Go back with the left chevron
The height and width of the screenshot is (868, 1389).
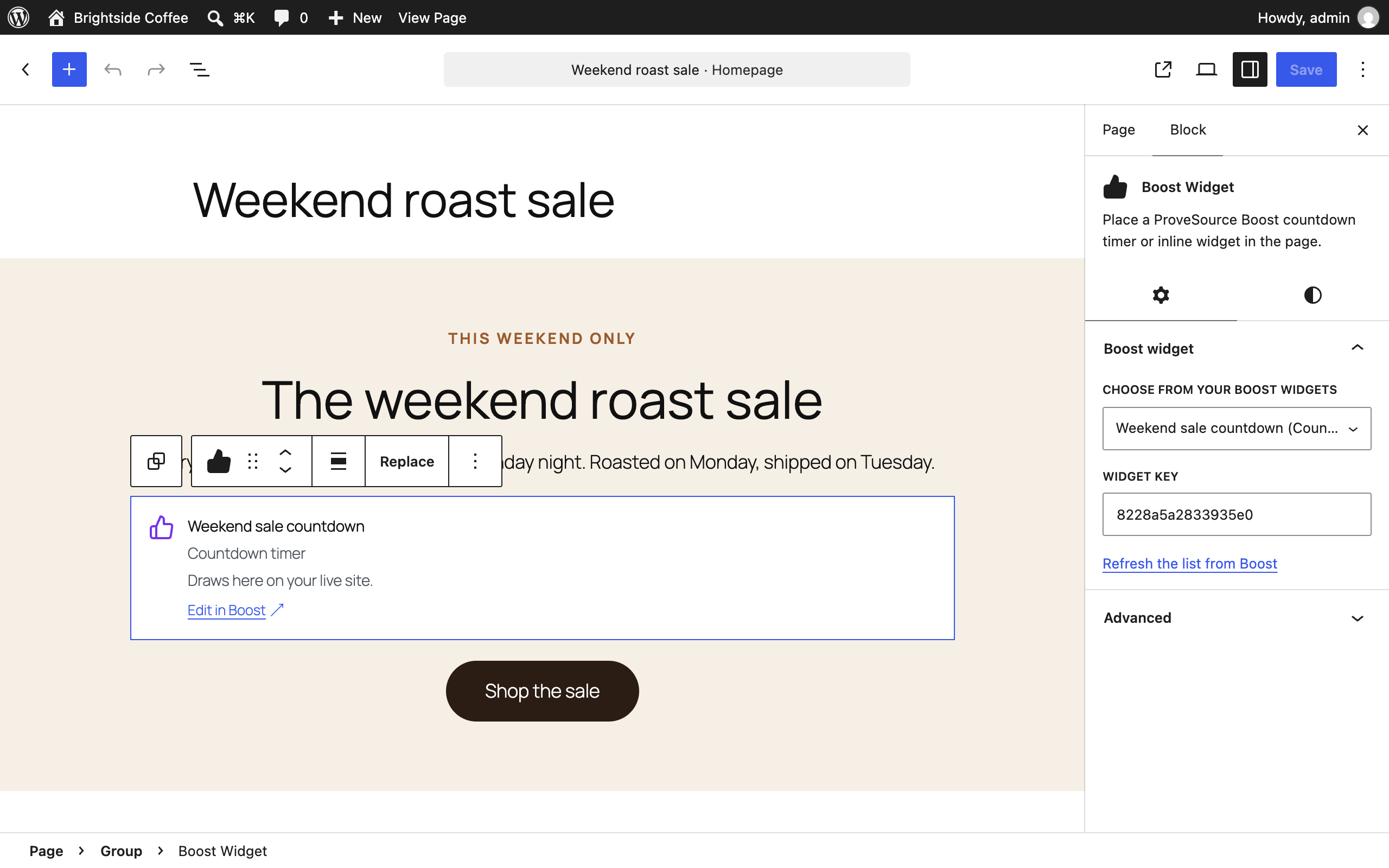pyautogui.click(x=26, y=69)
